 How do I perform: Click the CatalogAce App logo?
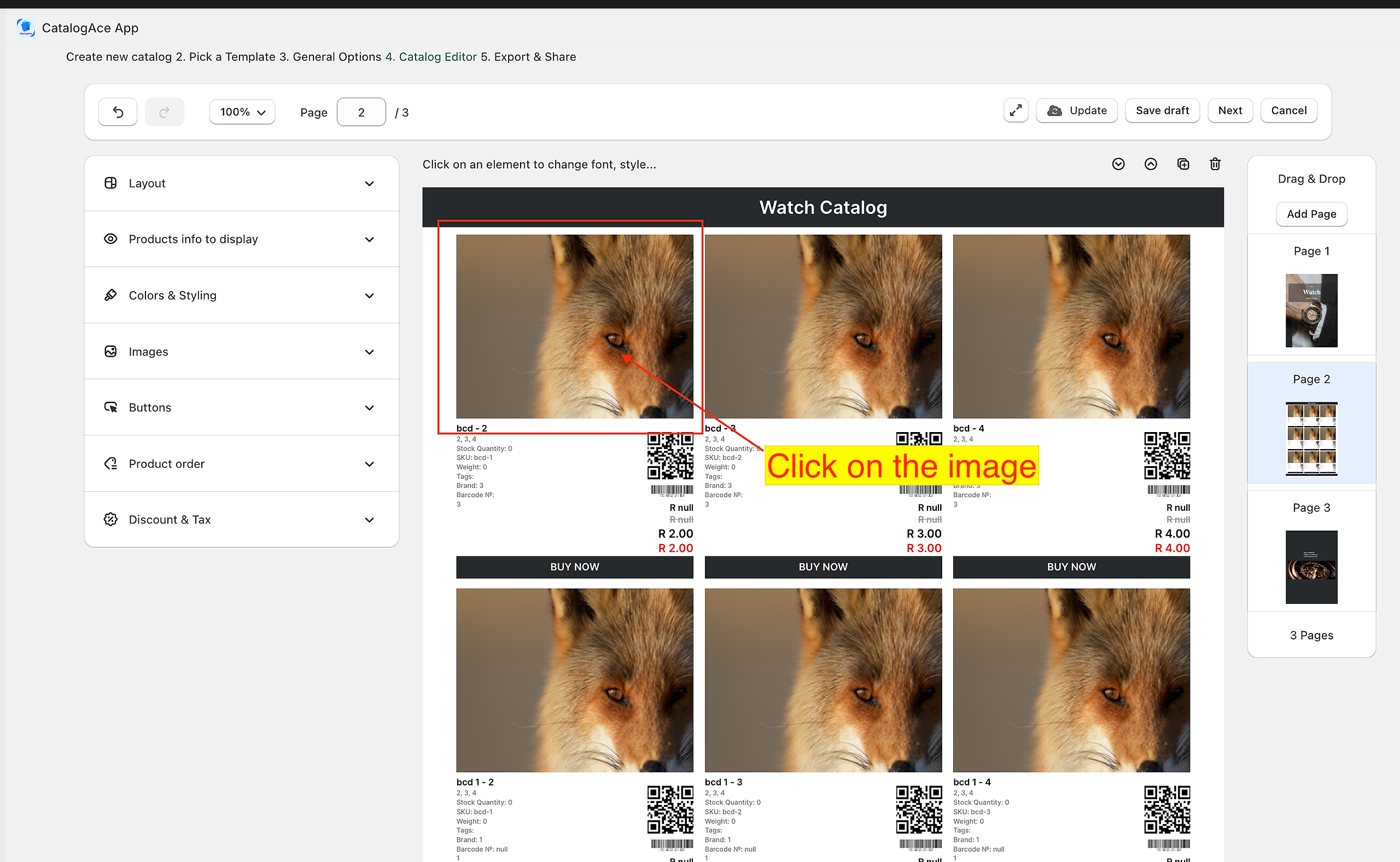click(x=26, y=27)
